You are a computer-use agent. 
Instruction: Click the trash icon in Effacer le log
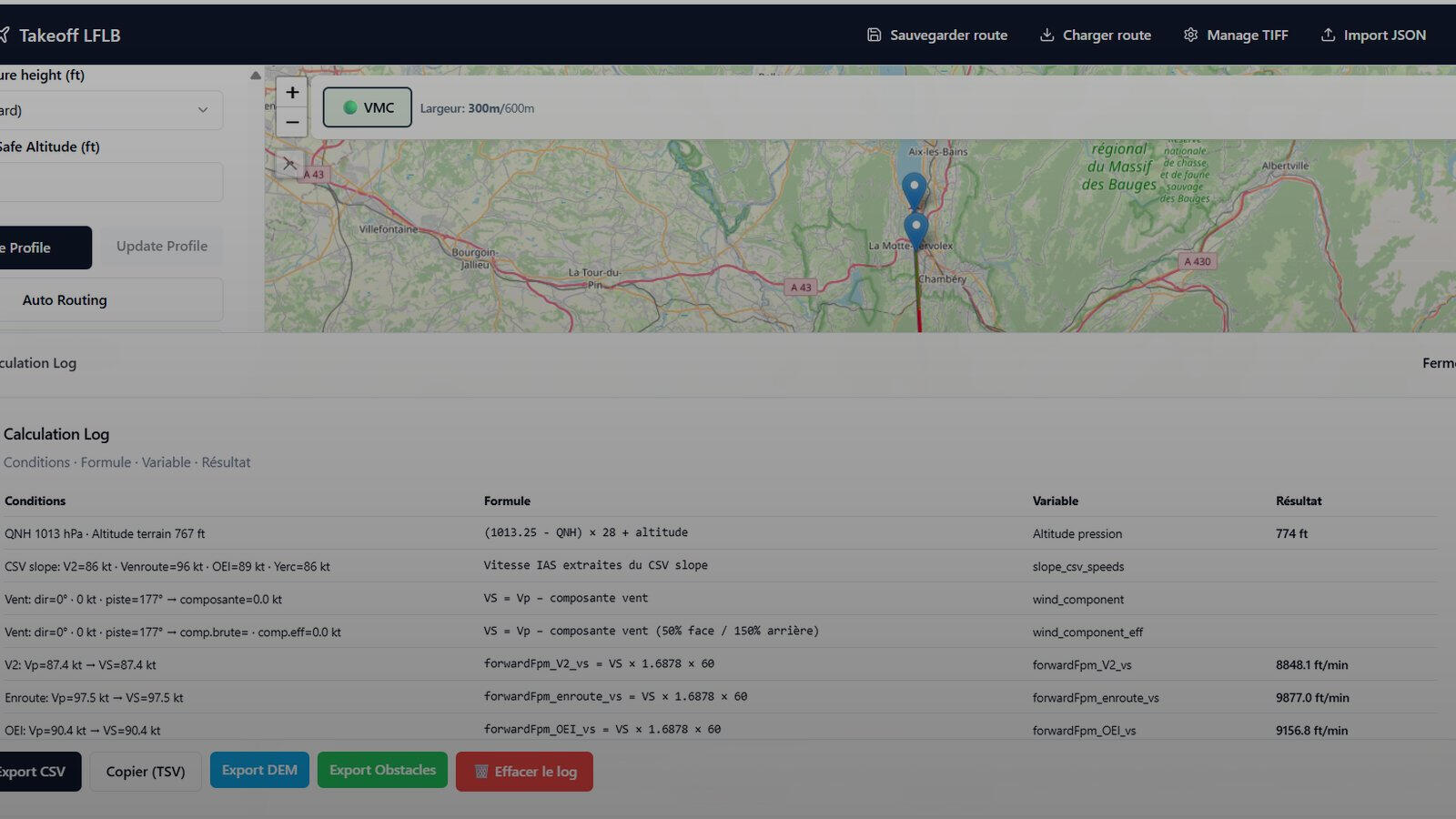point(481,772)
